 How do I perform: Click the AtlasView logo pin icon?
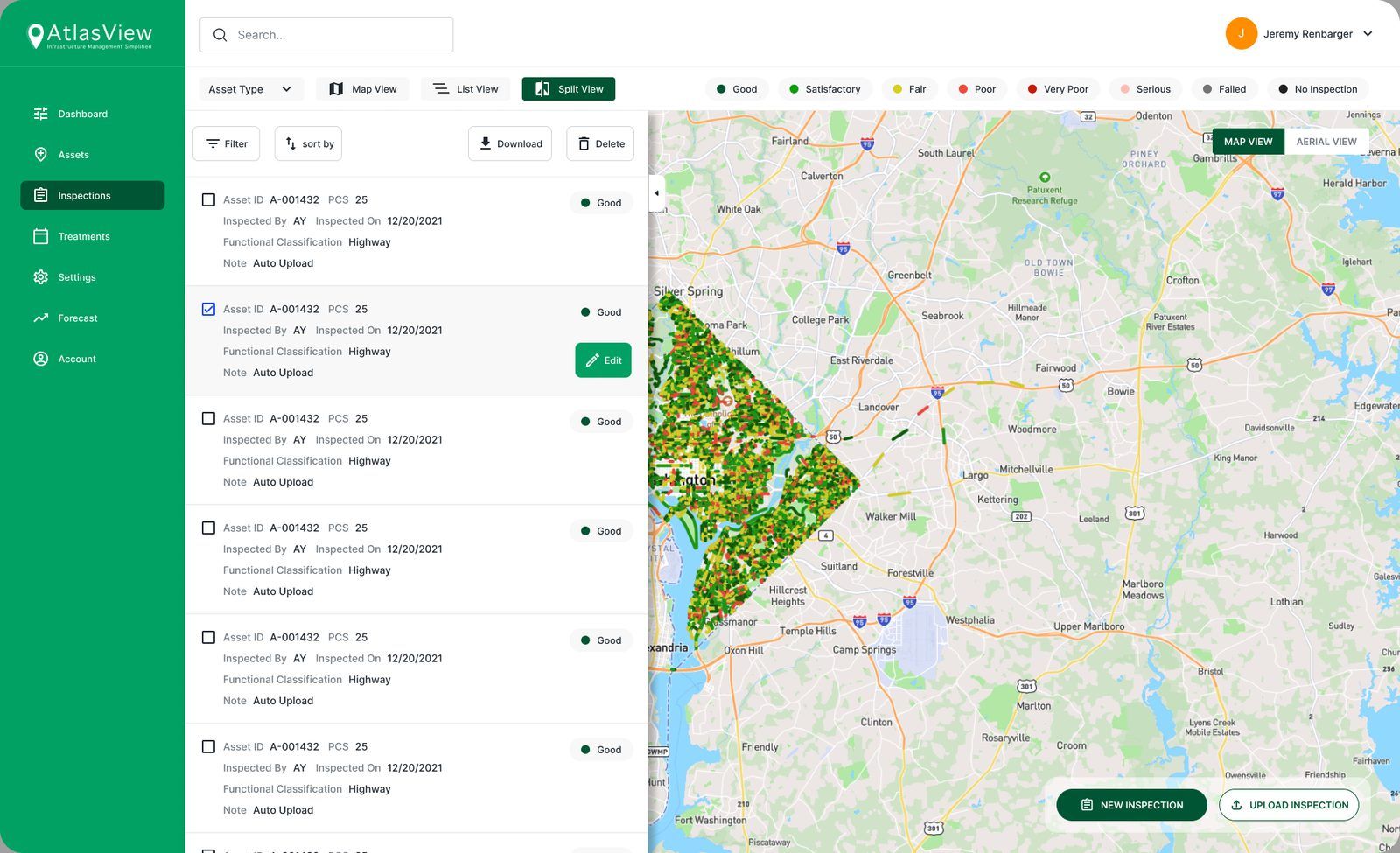[x=36, y=37]
